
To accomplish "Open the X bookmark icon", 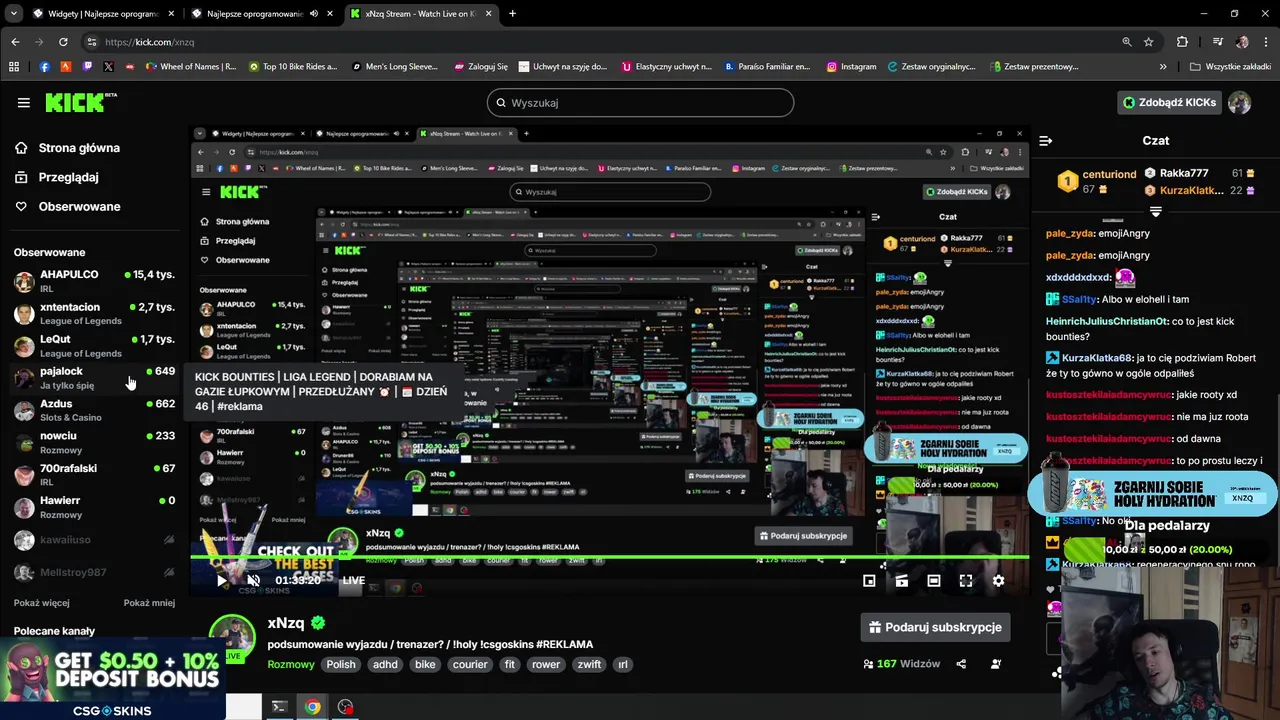I will [x=109, y=67].
